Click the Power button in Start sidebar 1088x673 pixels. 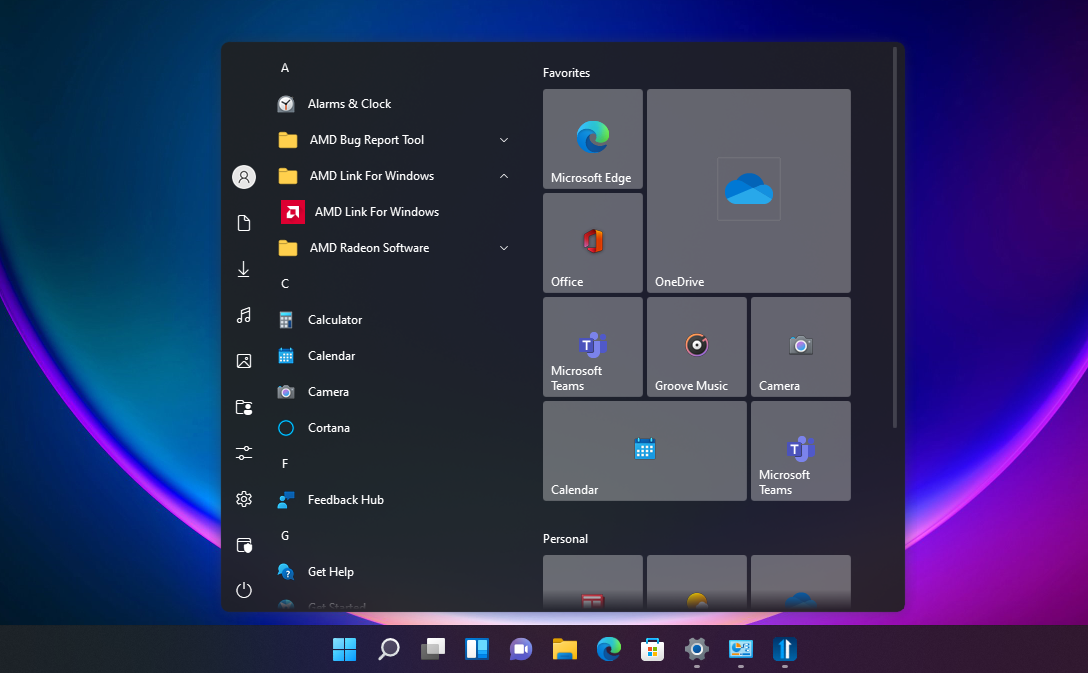click(244, 590)
